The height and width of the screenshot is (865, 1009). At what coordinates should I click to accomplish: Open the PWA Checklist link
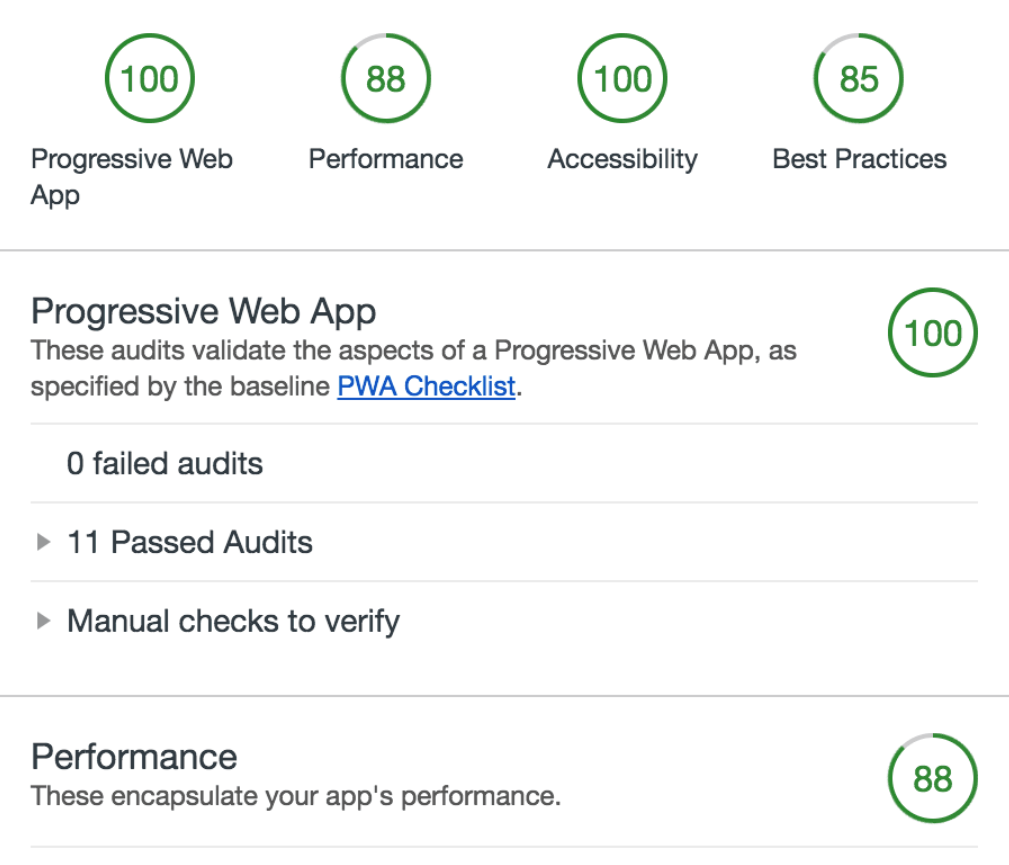pyautogui.click(x=426, y=386)
